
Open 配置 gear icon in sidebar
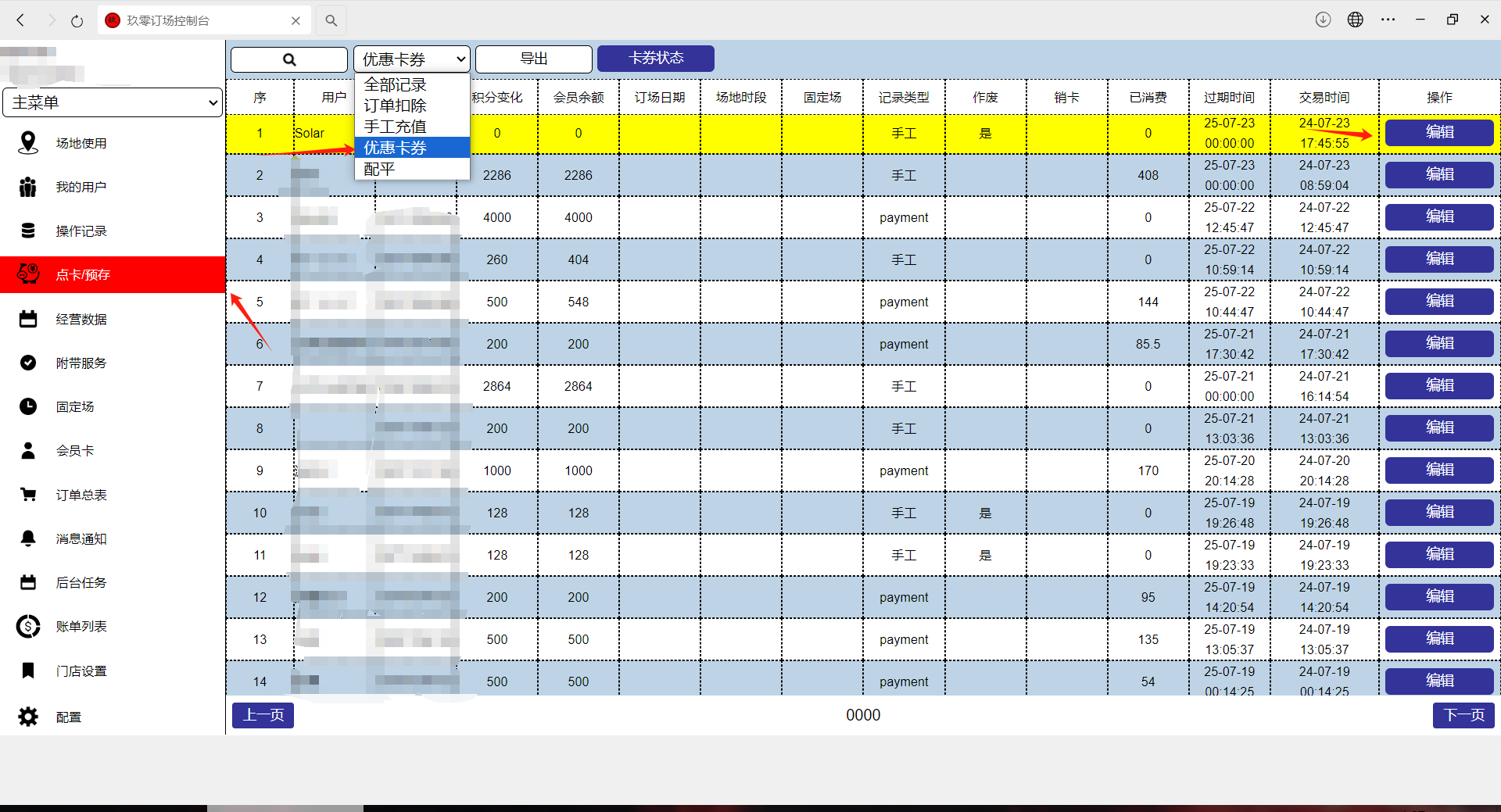point(28,717)
